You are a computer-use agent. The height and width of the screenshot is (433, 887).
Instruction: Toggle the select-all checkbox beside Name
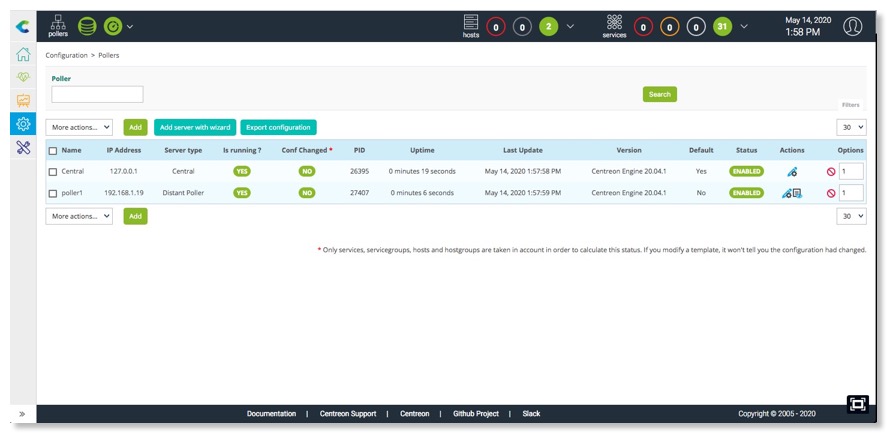pyautogui.click(x=53, y=151)
